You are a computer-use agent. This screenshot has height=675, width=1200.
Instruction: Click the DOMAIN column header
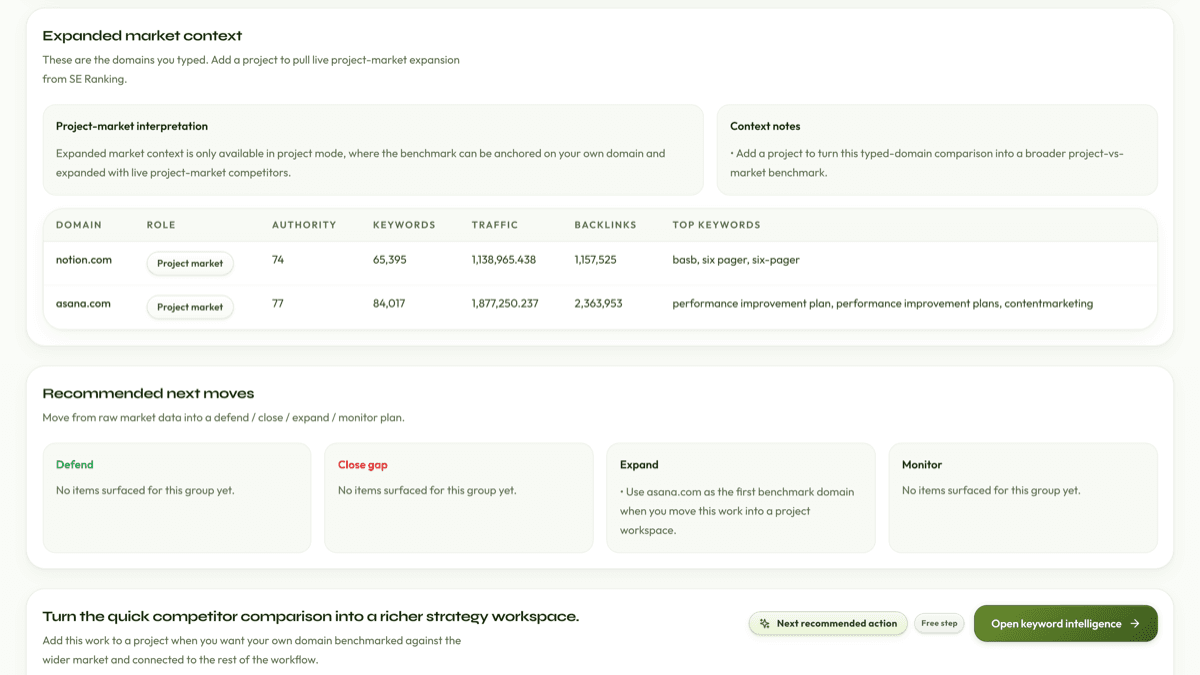79,225
